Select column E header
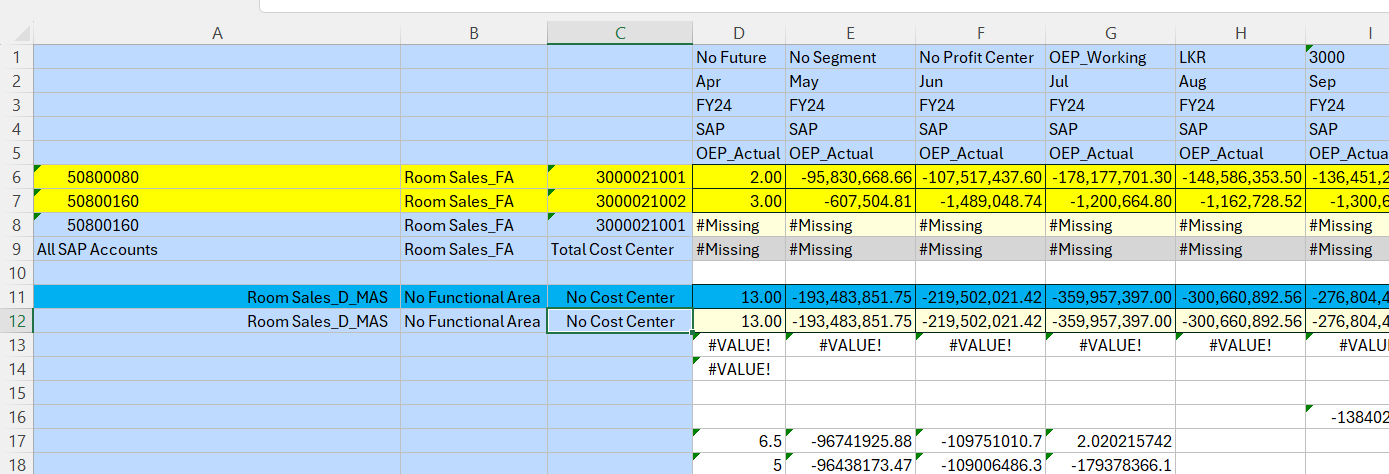 pos(850,33)
